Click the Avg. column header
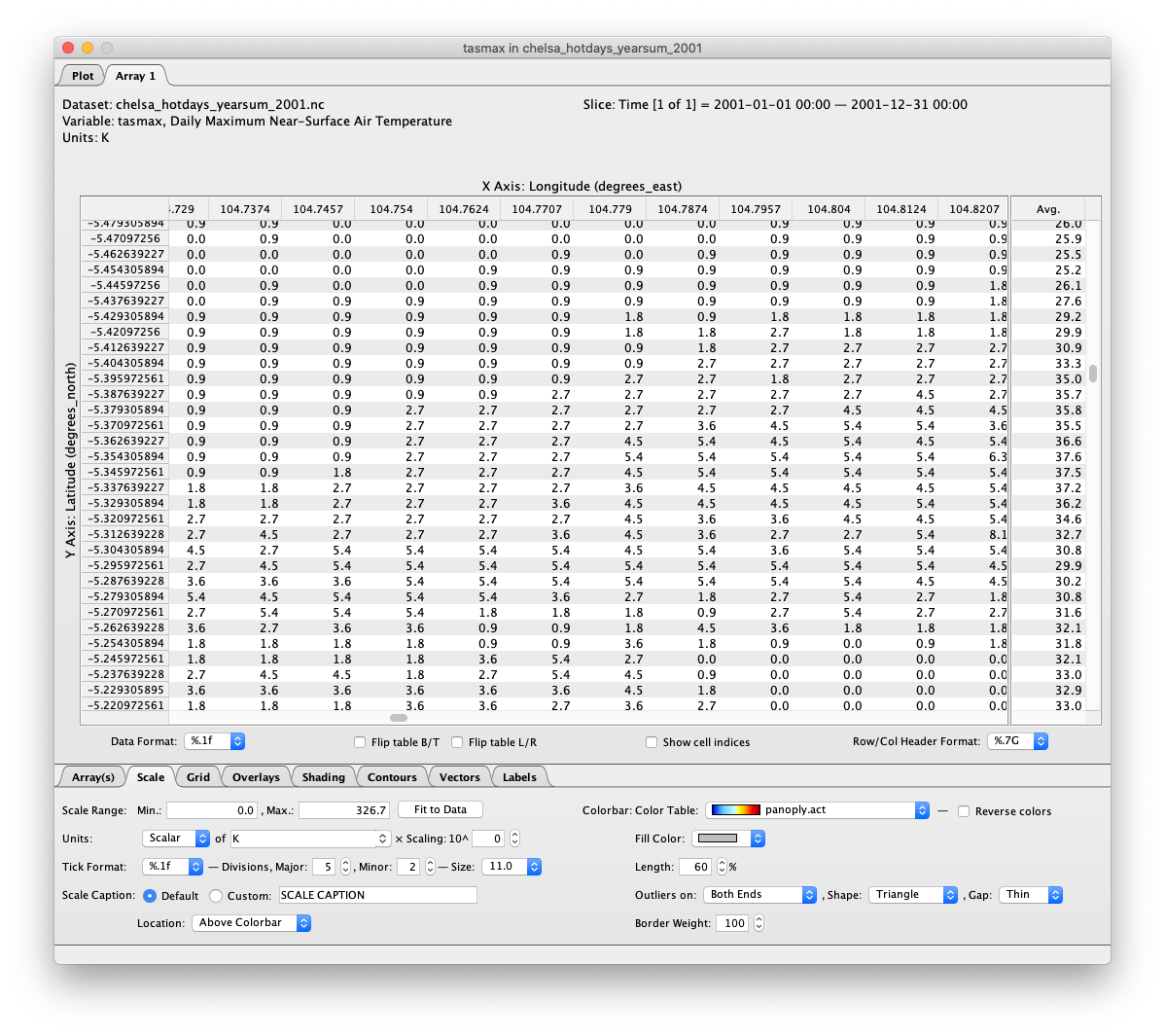Viewport: 1165px width, 1036px height. [1048, 209]
